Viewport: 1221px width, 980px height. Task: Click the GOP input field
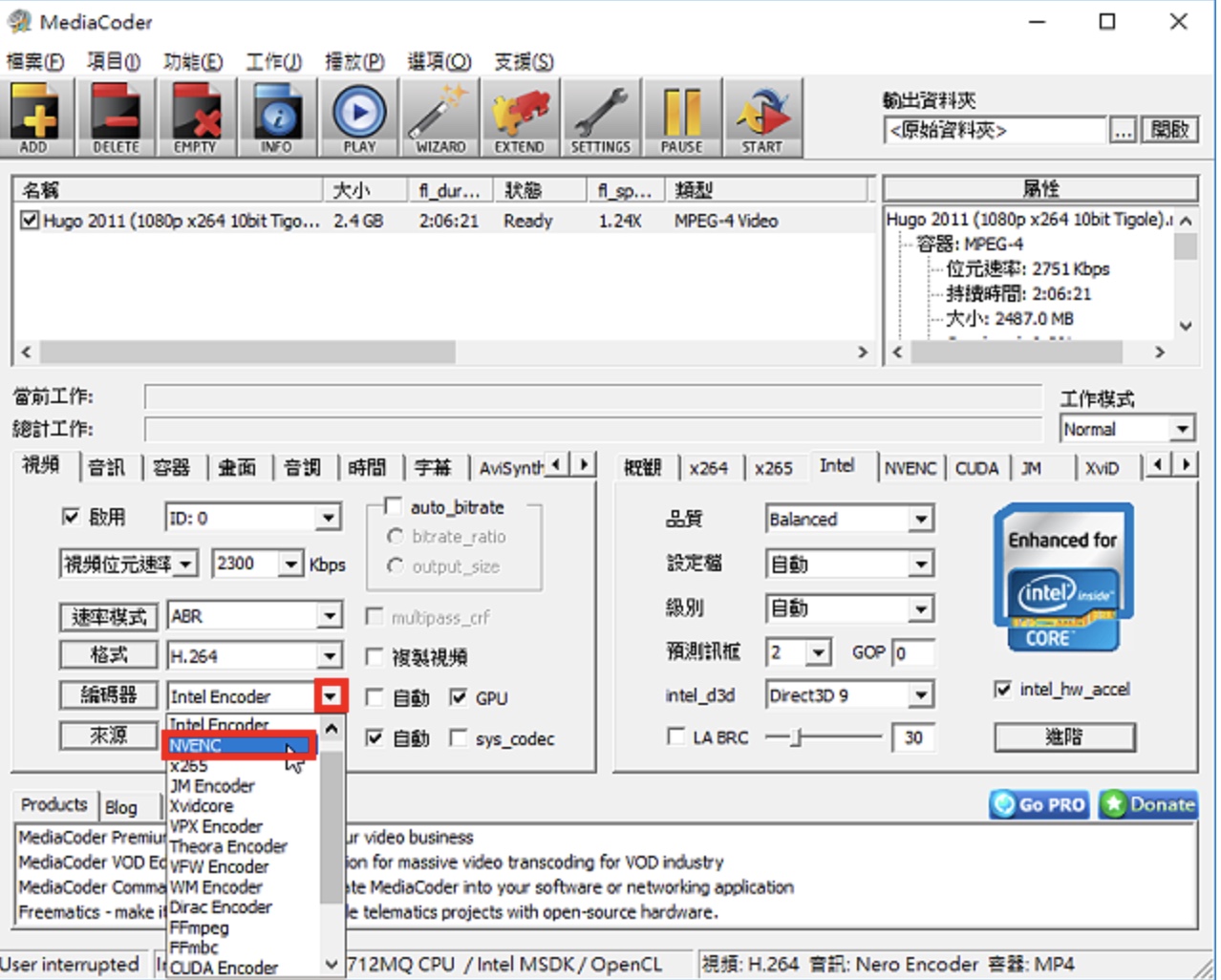click(913, 652)
